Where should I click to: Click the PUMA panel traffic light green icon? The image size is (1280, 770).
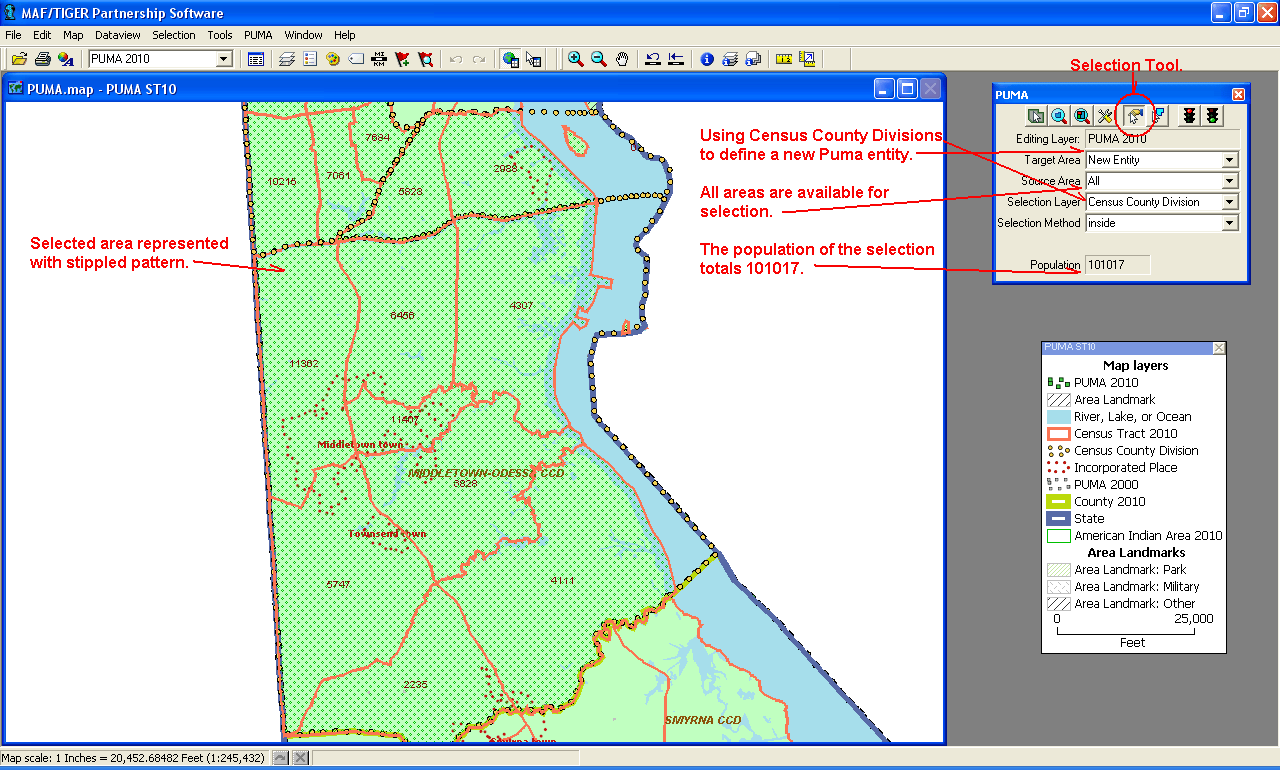click(x=1212, y=116)
